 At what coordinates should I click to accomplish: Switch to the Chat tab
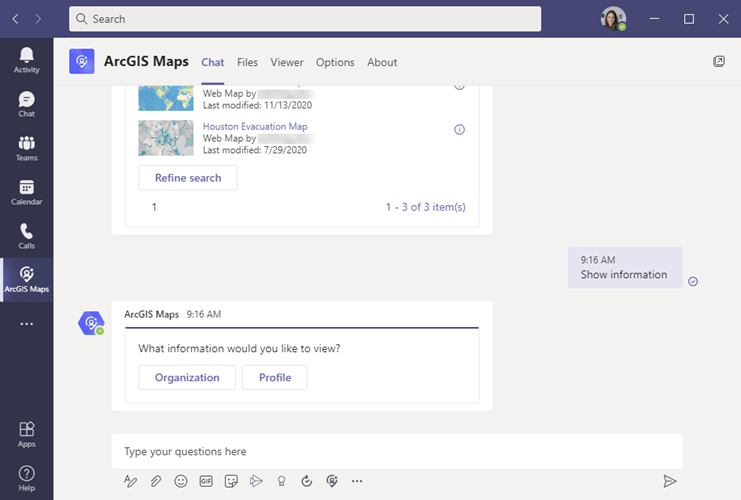coord(213,62)
